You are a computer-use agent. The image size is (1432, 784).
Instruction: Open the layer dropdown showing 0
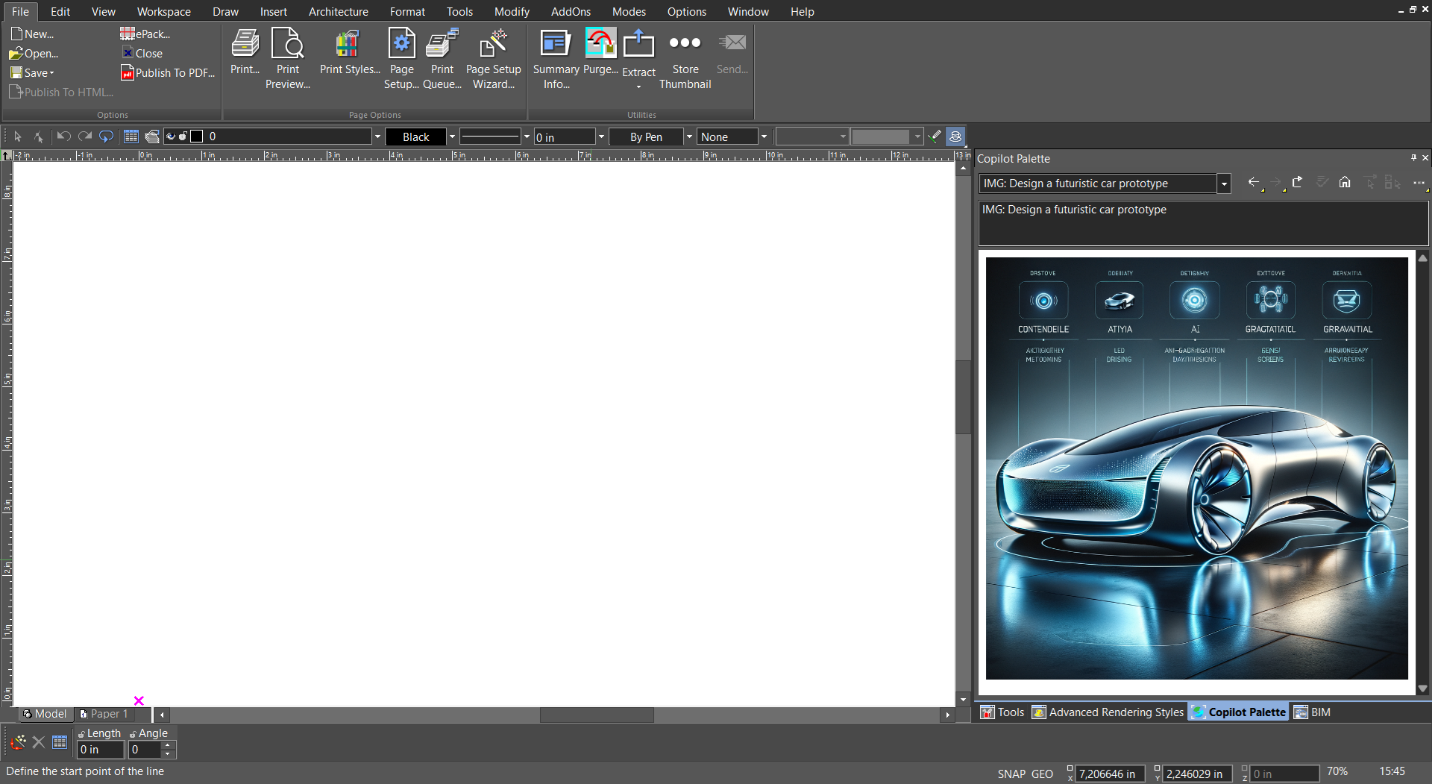point(377,137)
